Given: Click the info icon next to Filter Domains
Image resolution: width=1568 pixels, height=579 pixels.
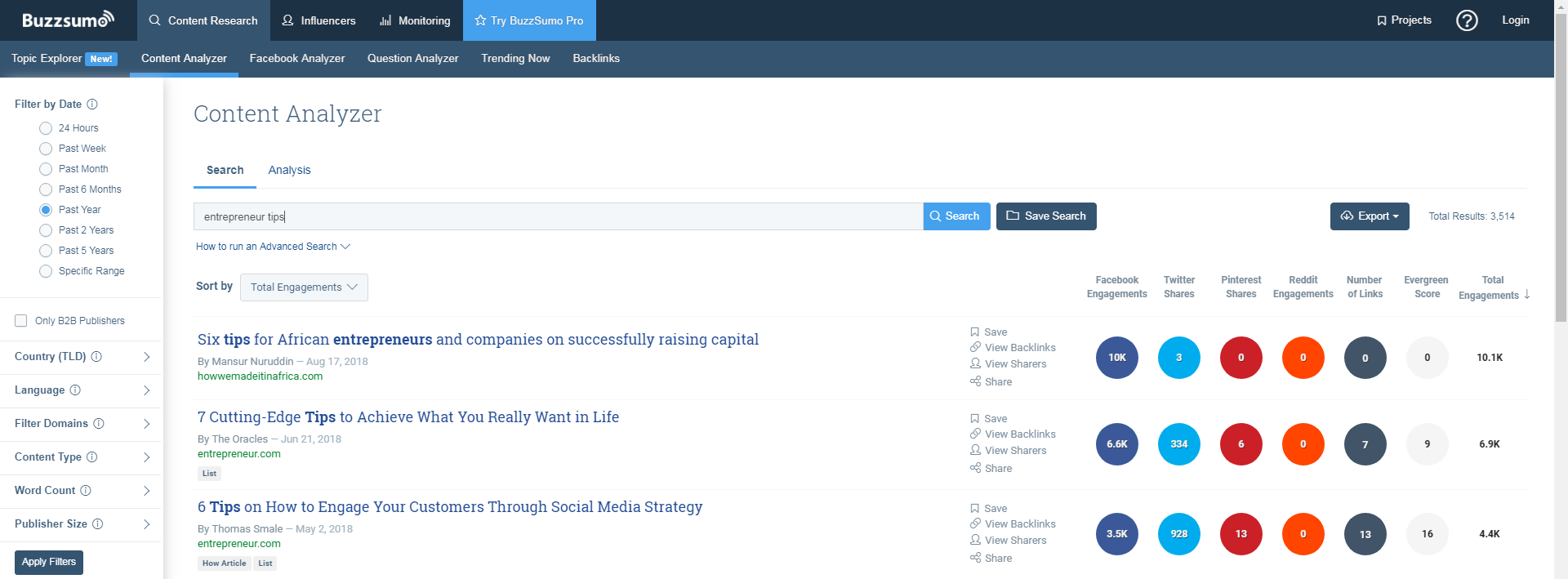Looking at the screenshot, I should [x=99, y=423].
